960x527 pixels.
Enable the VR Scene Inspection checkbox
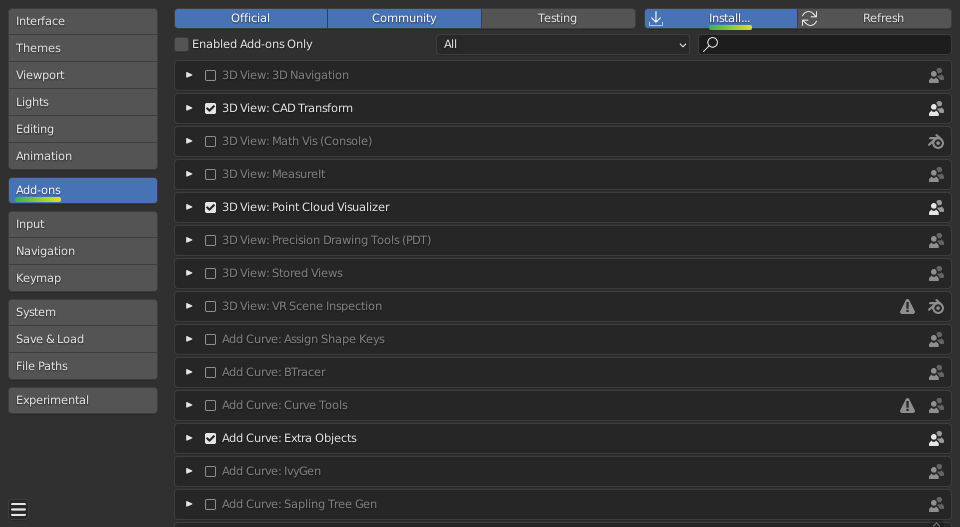point(210,307)
